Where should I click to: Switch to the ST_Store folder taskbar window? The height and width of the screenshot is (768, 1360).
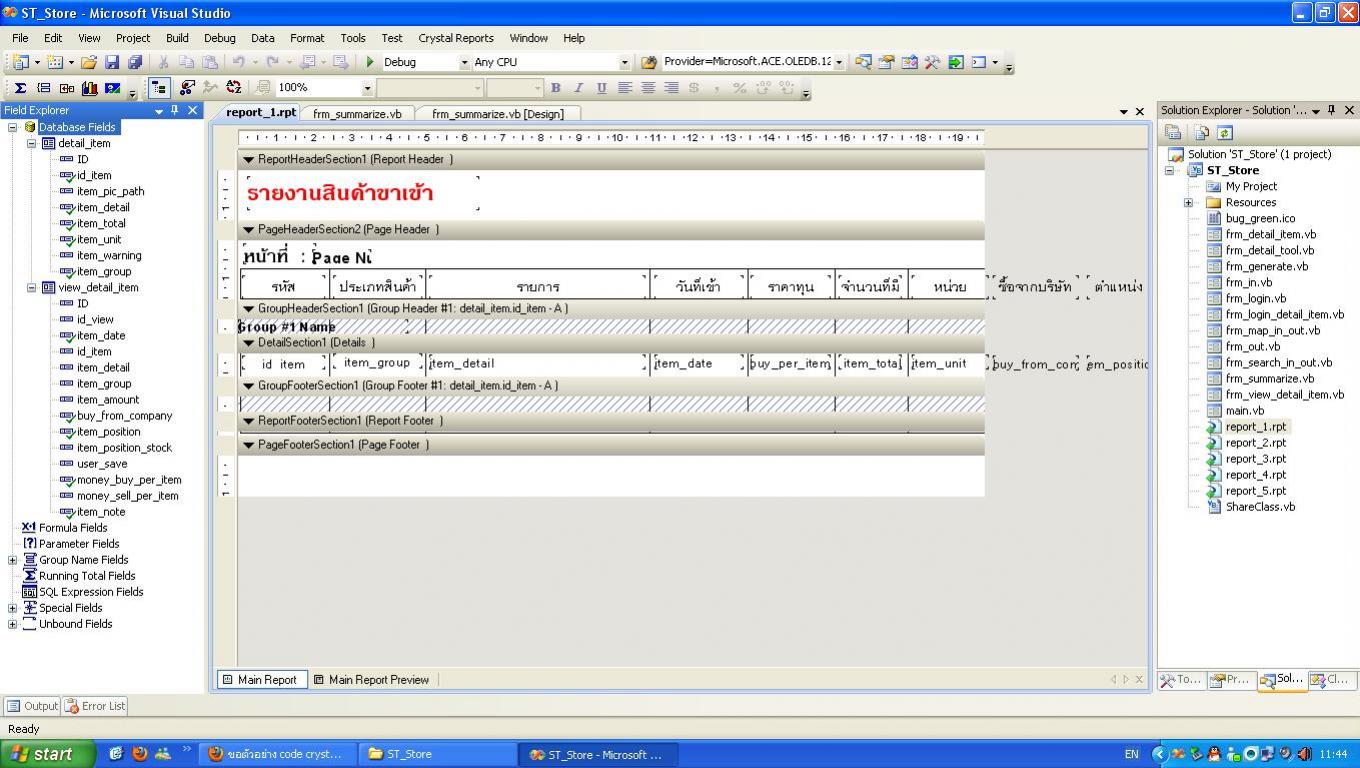(437, 754)
